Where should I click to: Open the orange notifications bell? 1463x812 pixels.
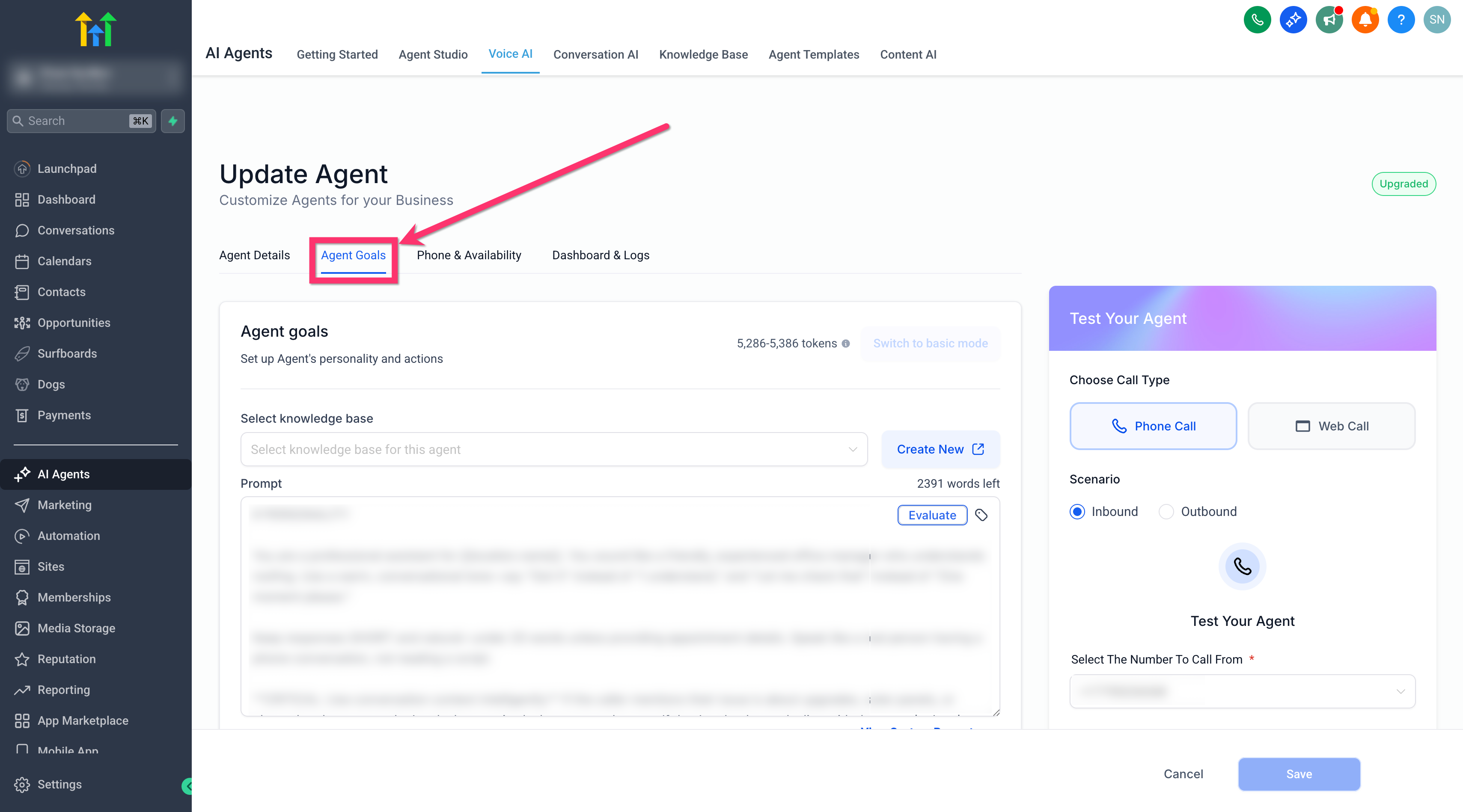(x=1365, y=20)
